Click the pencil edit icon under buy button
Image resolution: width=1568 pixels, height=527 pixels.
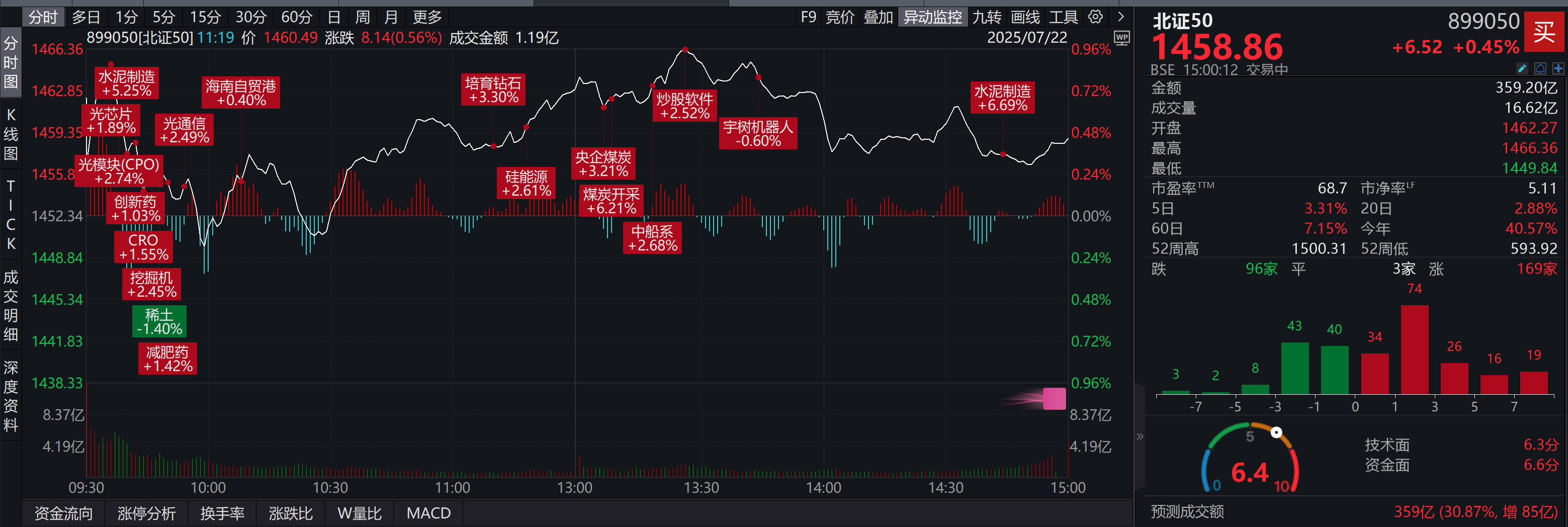pos(1522,68)
